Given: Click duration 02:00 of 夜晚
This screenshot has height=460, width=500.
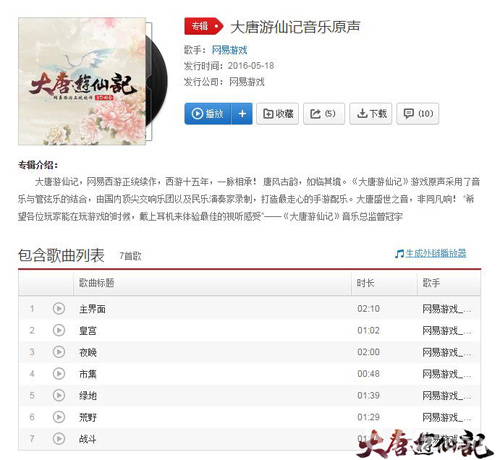Looking at the screenshot, I should coord(368,352).
